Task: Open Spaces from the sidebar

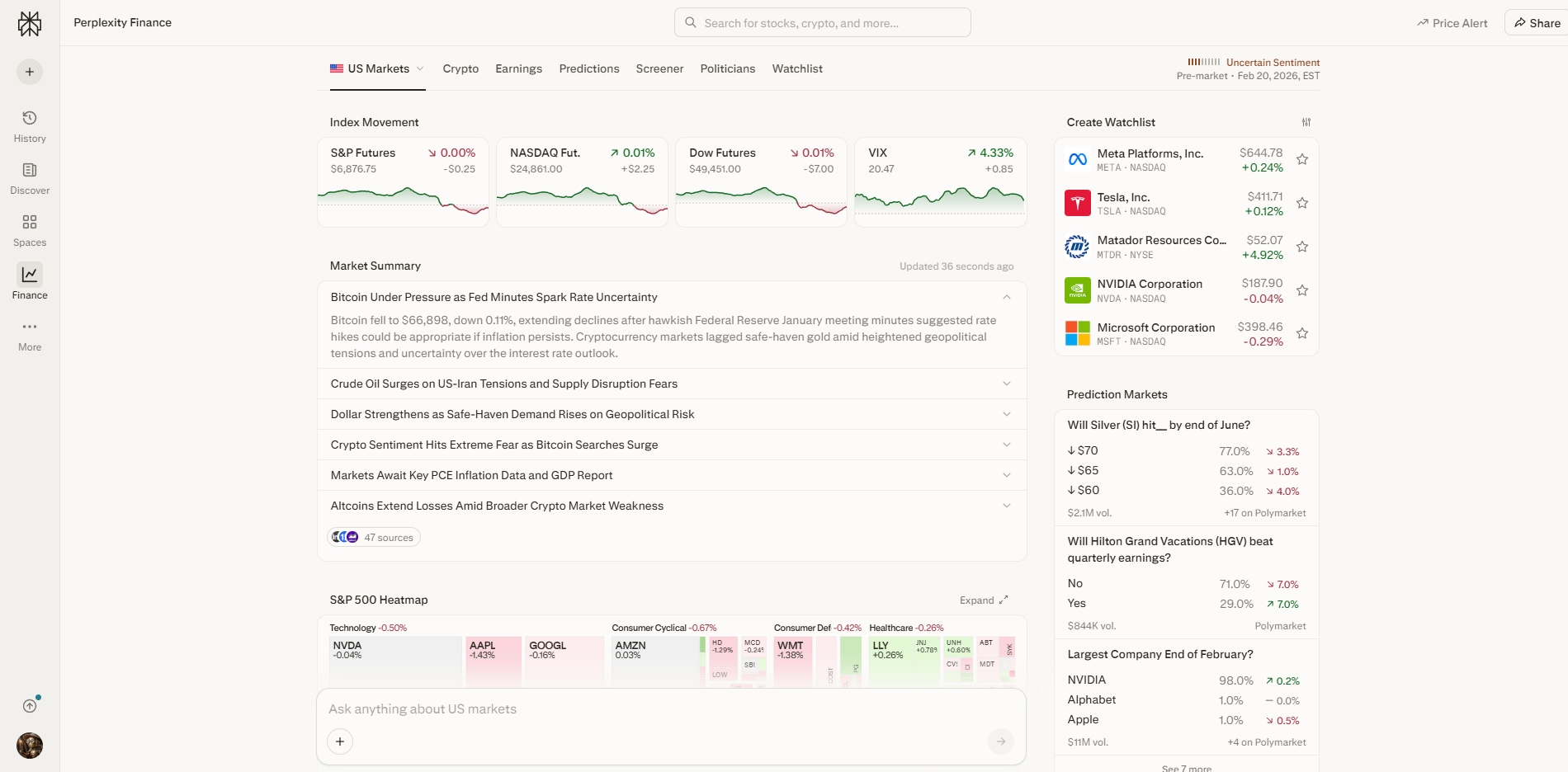Action: (30, 230)
